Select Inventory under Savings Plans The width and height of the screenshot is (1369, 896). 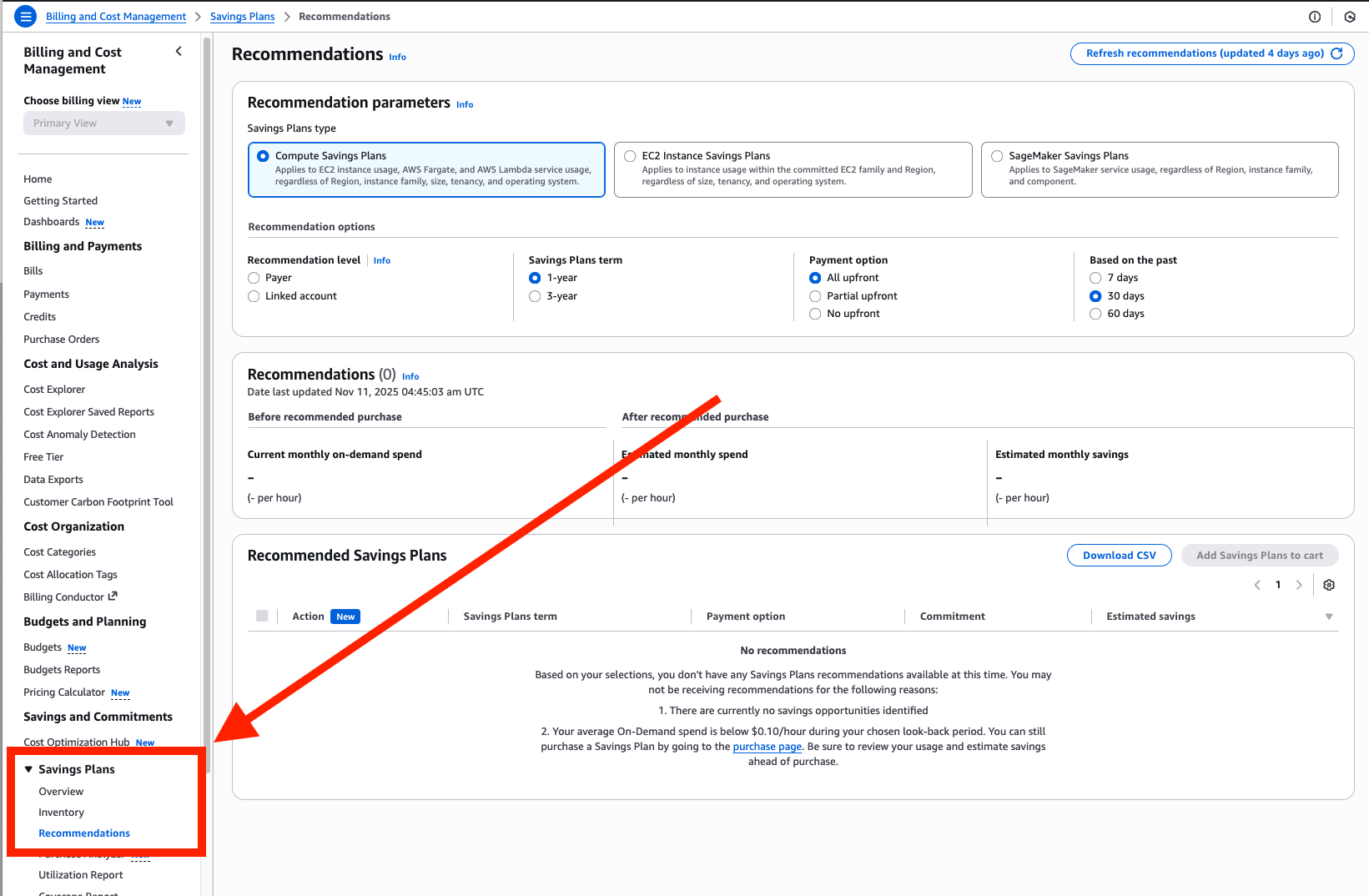point(61,812)
